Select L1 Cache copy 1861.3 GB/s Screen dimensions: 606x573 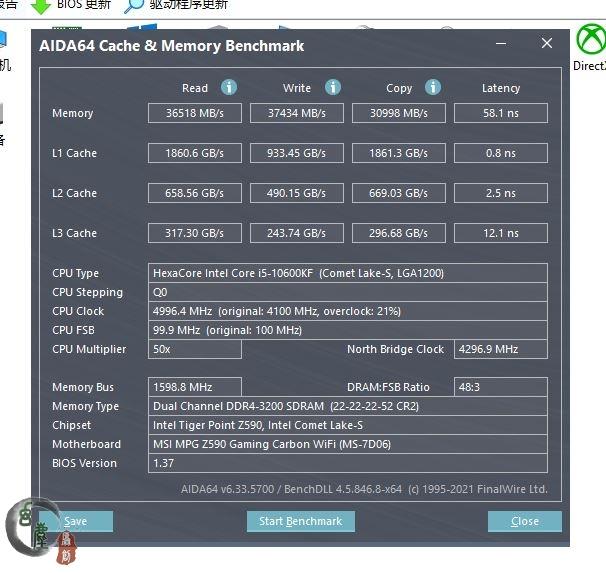(x=399, y=153)
